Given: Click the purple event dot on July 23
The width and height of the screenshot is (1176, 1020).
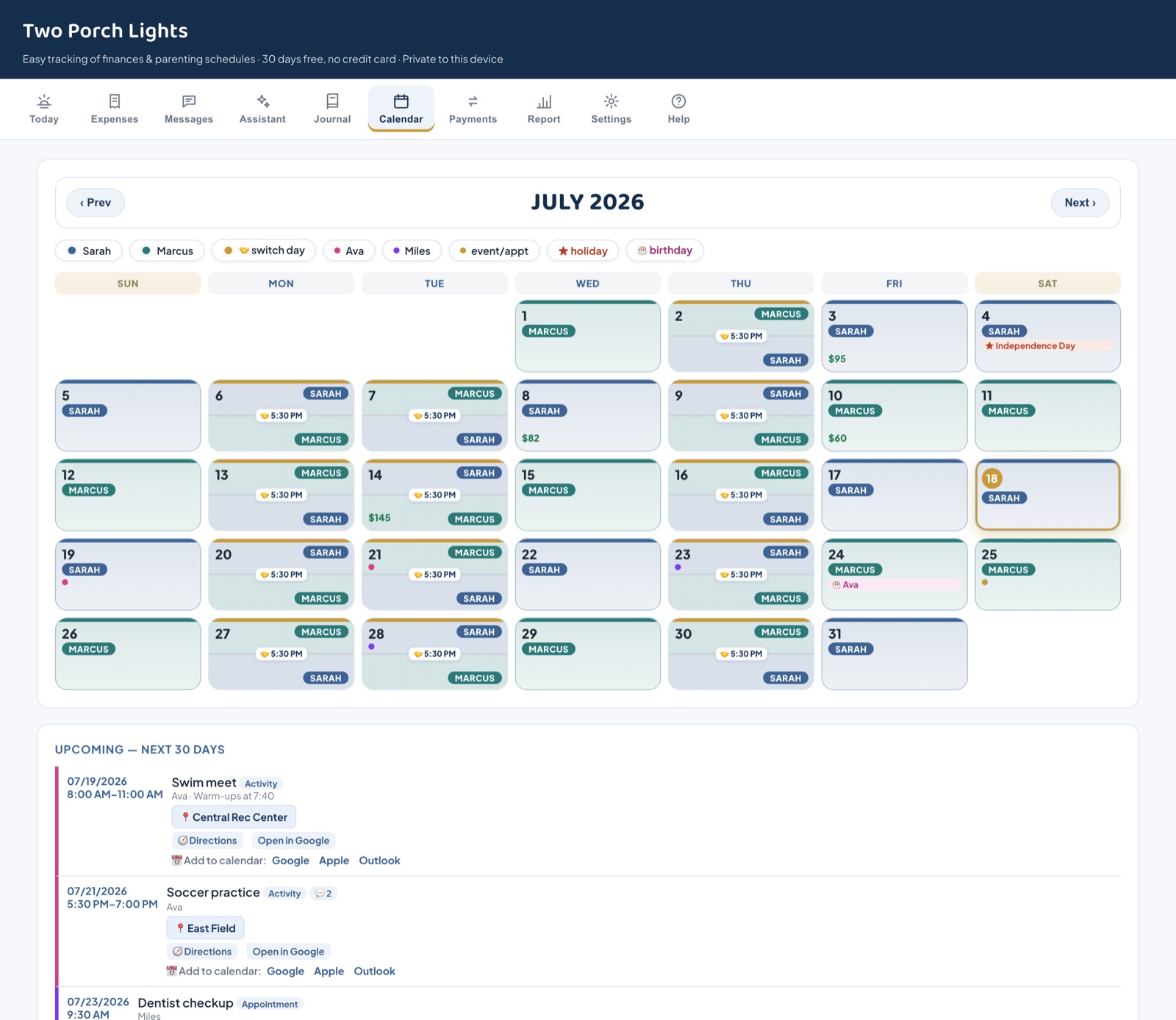Looking at the screenshot, I should (x=678, y=567).
